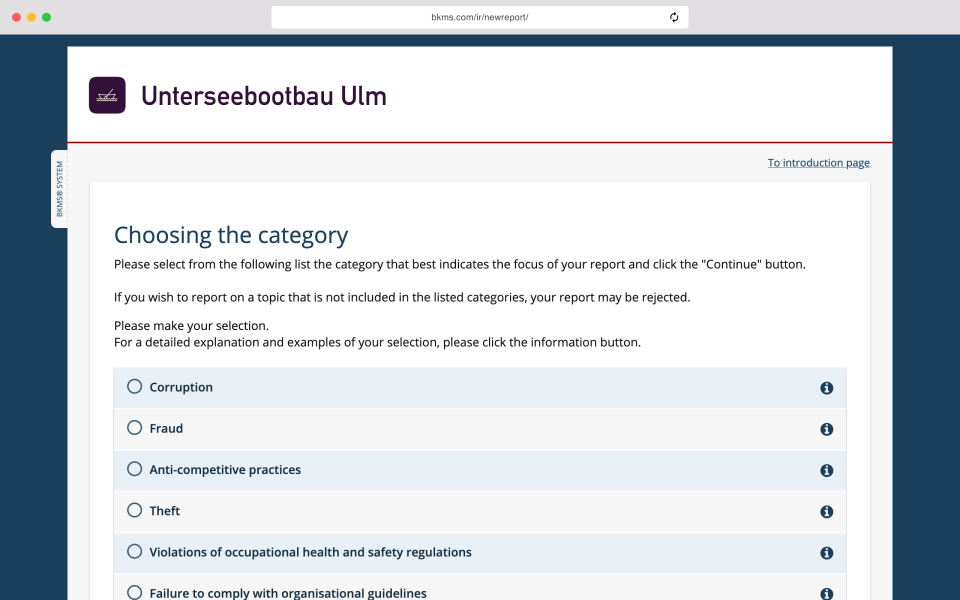Open the info icon for Theft
The width and height of the screenshot is (960, 600).
click(826, 511)
